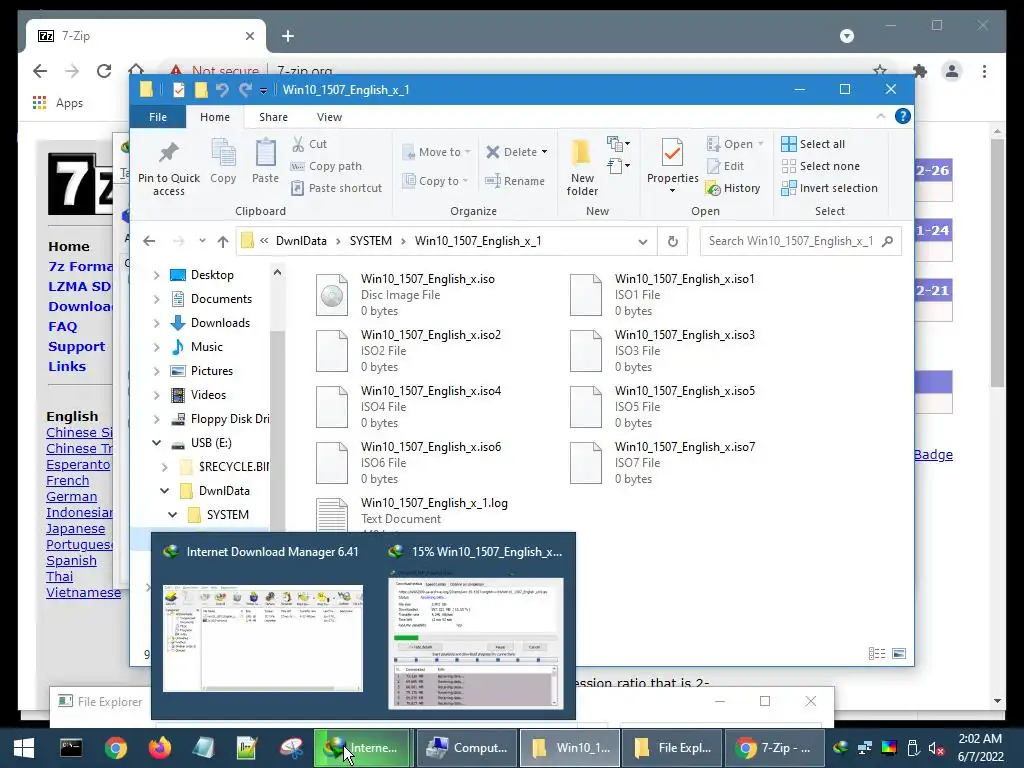Expand the Downloads tree node

point(156,323)
